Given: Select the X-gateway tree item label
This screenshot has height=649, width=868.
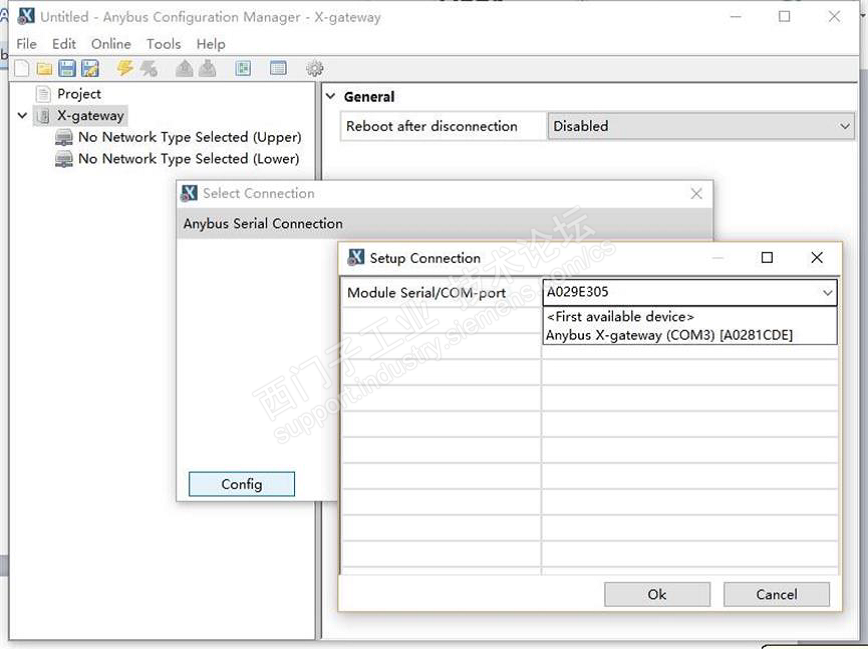Looking at the screenshot, I should [91, 116].
